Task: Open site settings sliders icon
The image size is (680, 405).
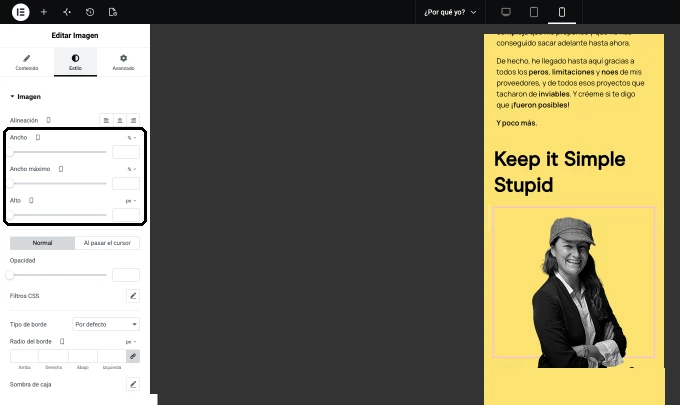Action: tap(67, 12)
